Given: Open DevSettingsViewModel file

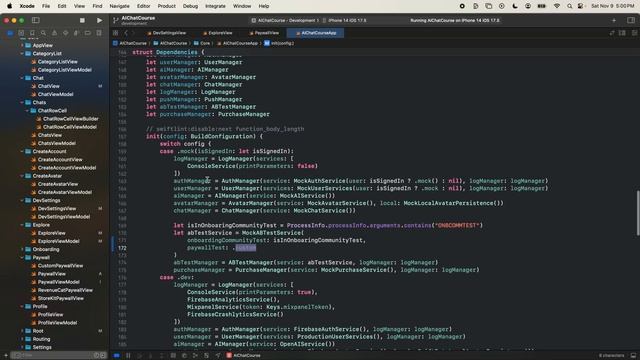Looking at the screenshot, I should point(64,217).
